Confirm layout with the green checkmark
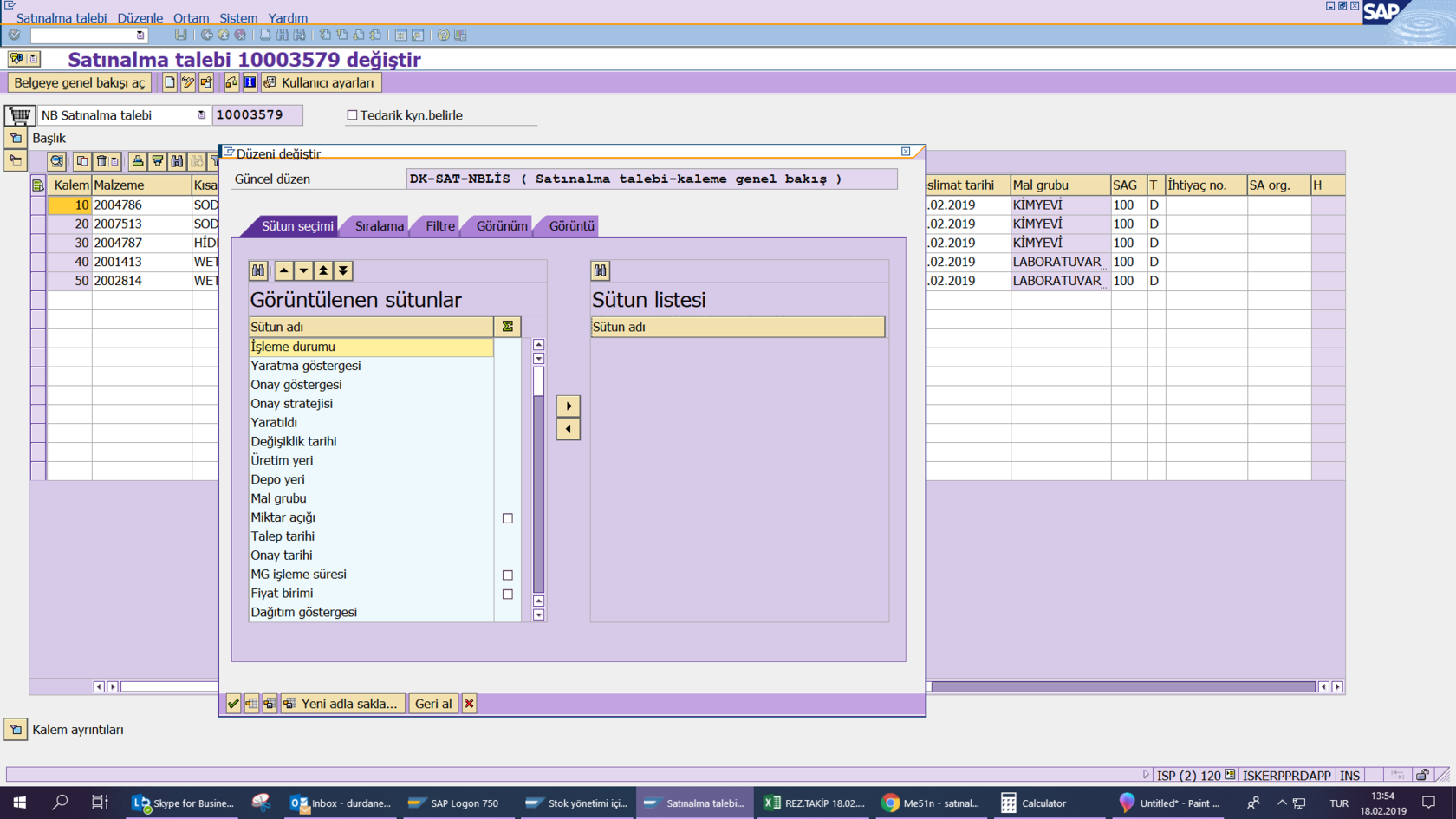Viewport: 1456px width, 819px height. pos(233,704)
